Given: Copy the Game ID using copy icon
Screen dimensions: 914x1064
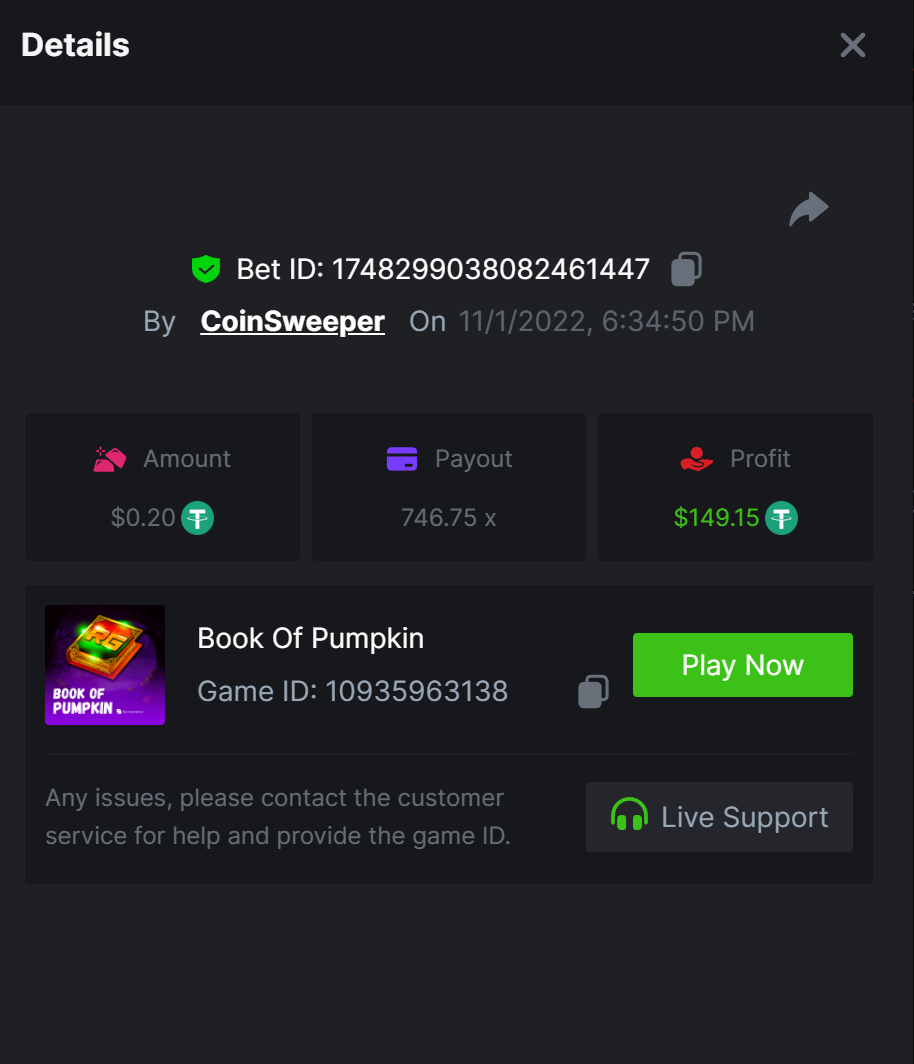Looking at the screenshot, I should [593, 692].
